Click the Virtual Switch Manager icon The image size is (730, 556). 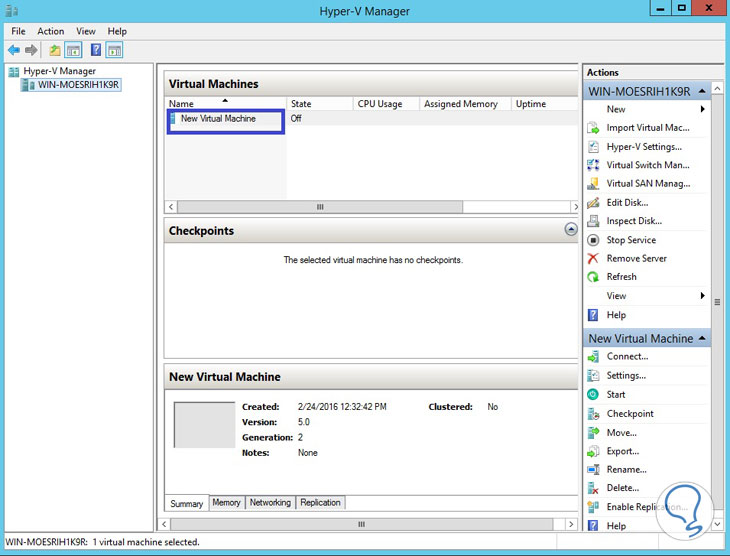(593, 165)
